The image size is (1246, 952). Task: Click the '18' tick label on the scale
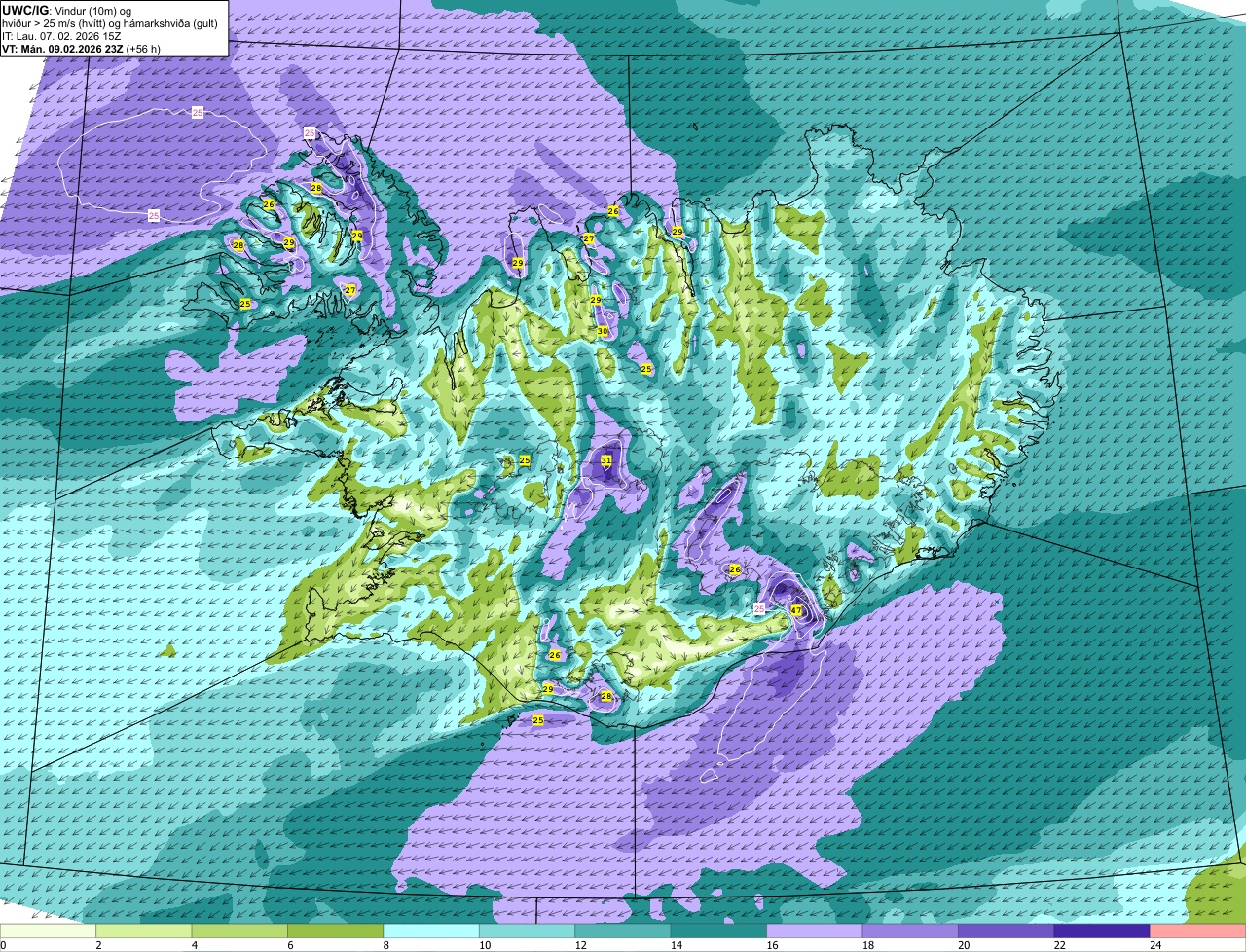pos(867,945)
